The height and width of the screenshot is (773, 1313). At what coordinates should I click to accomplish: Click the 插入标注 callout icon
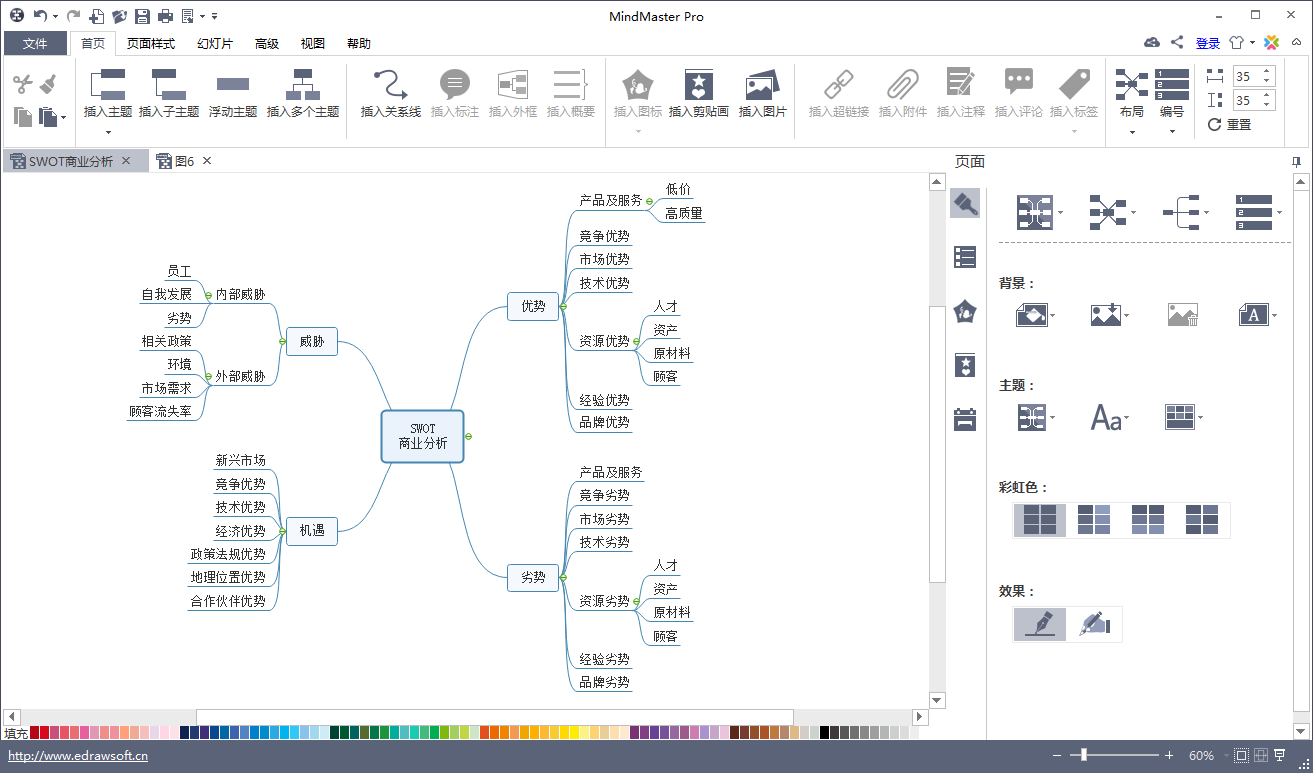coord(455,84)
